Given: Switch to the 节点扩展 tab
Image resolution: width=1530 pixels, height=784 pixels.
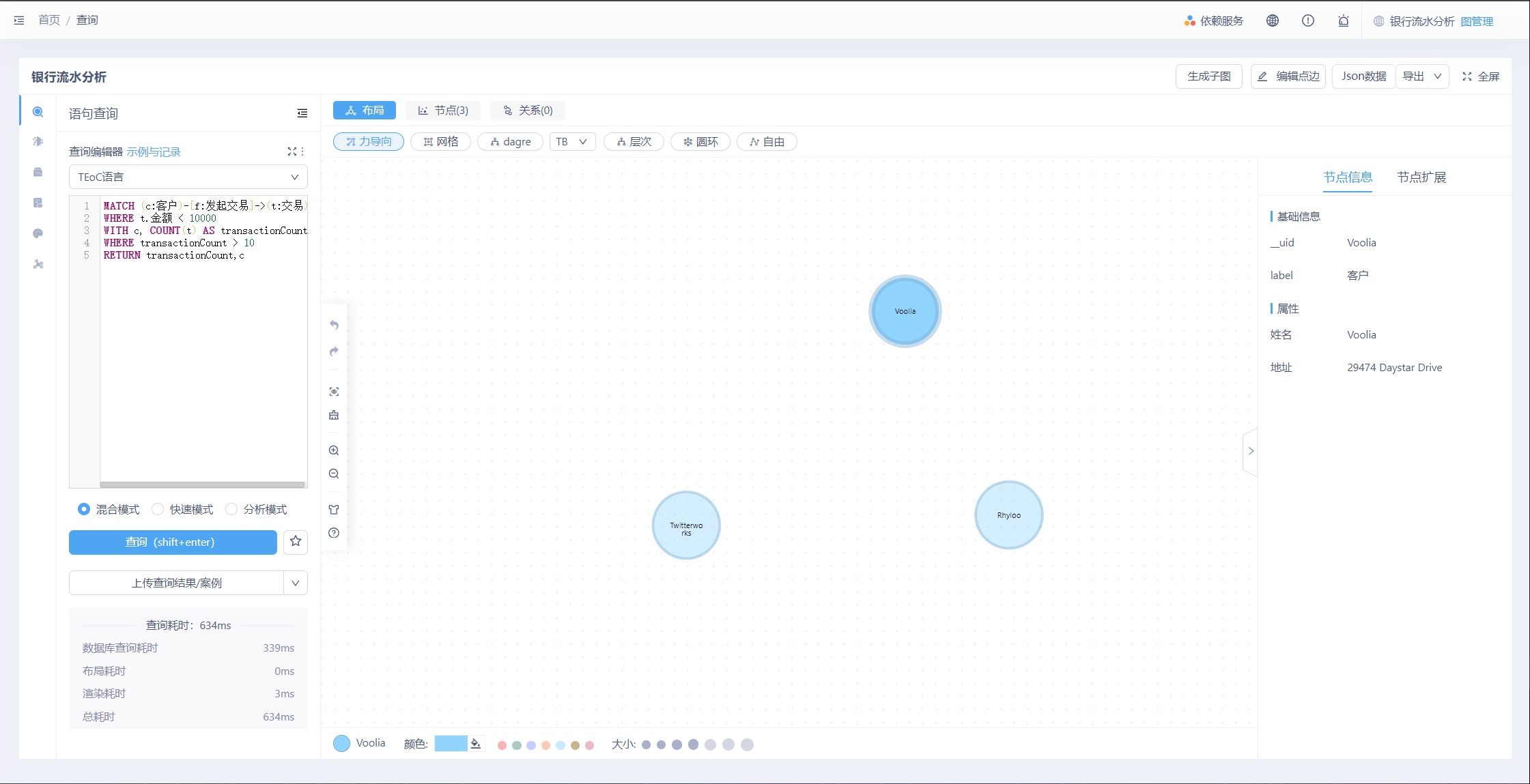Looking at the screenshot, I should 1421,177.
